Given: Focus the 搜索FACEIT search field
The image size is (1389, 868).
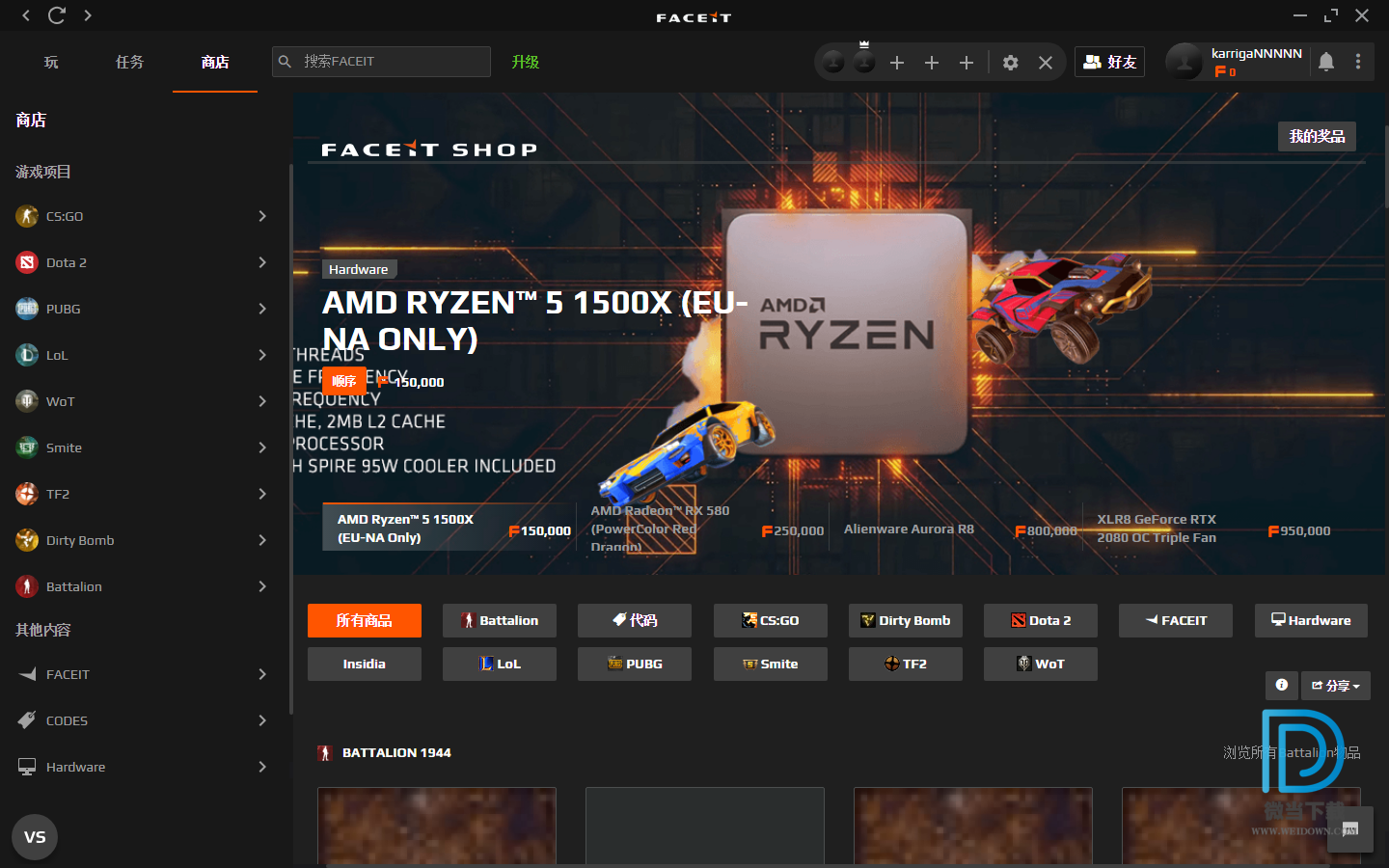Looking at the screenshot, I should click(x=381, y=61).
